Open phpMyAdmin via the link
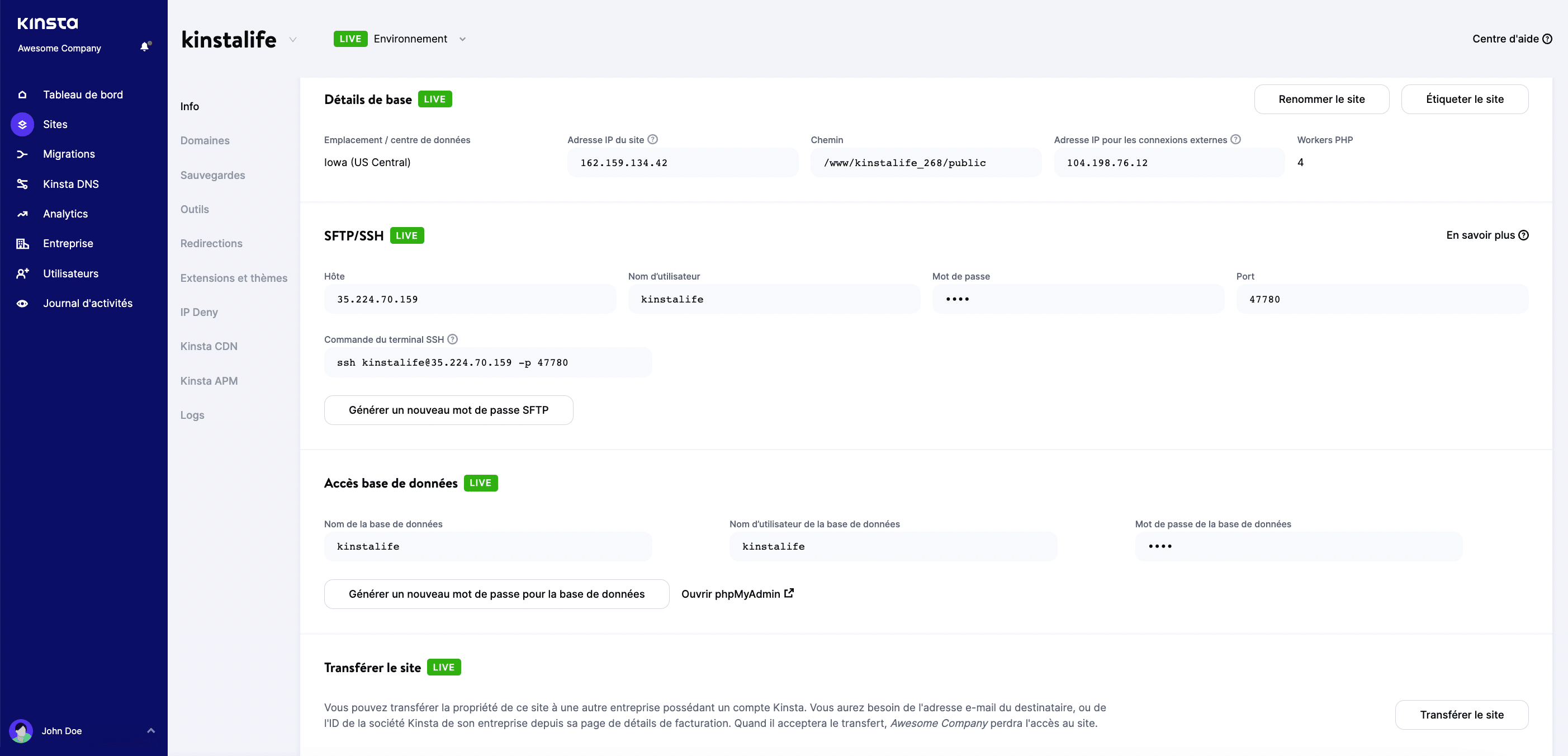The height and width of the screenshot is (756, 1568). (x=737, y=593)
